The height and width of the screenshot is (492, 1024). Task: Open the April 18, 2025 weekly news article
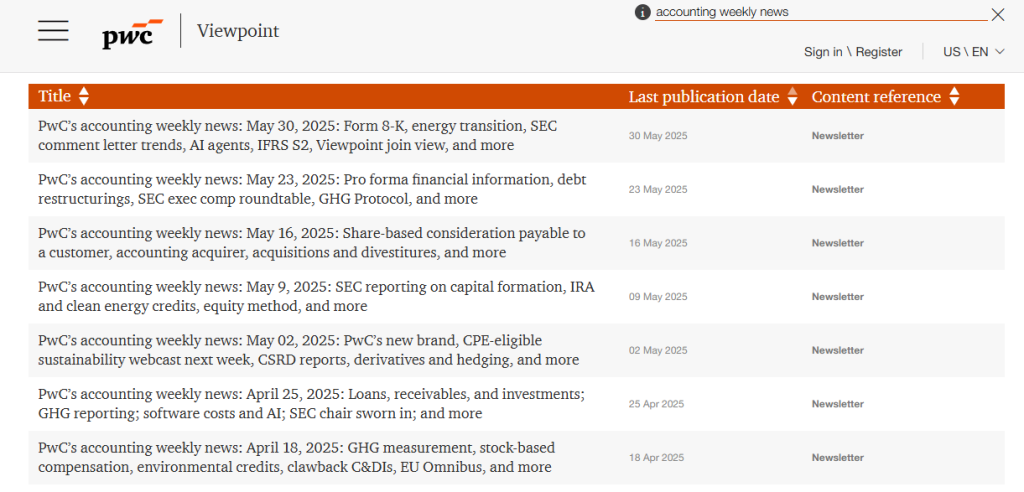296,458
